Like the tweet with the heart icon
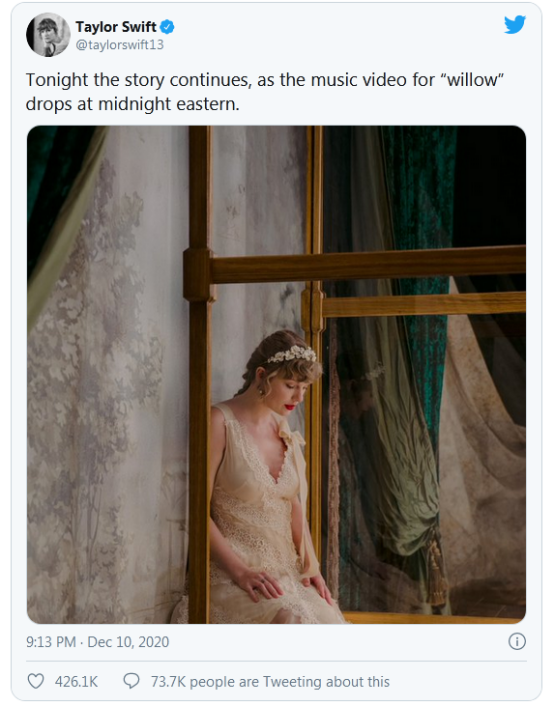This screenshot has width=554, height=707. pyautogui.click(x=36, y=681)
